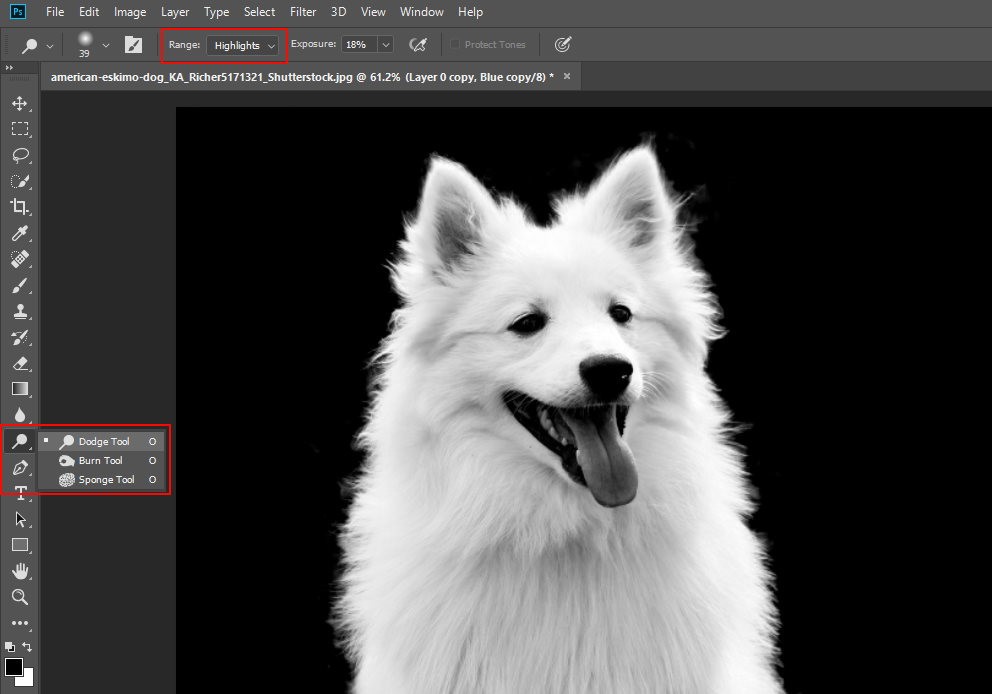Select the Blur tool

tap(20, 415)
